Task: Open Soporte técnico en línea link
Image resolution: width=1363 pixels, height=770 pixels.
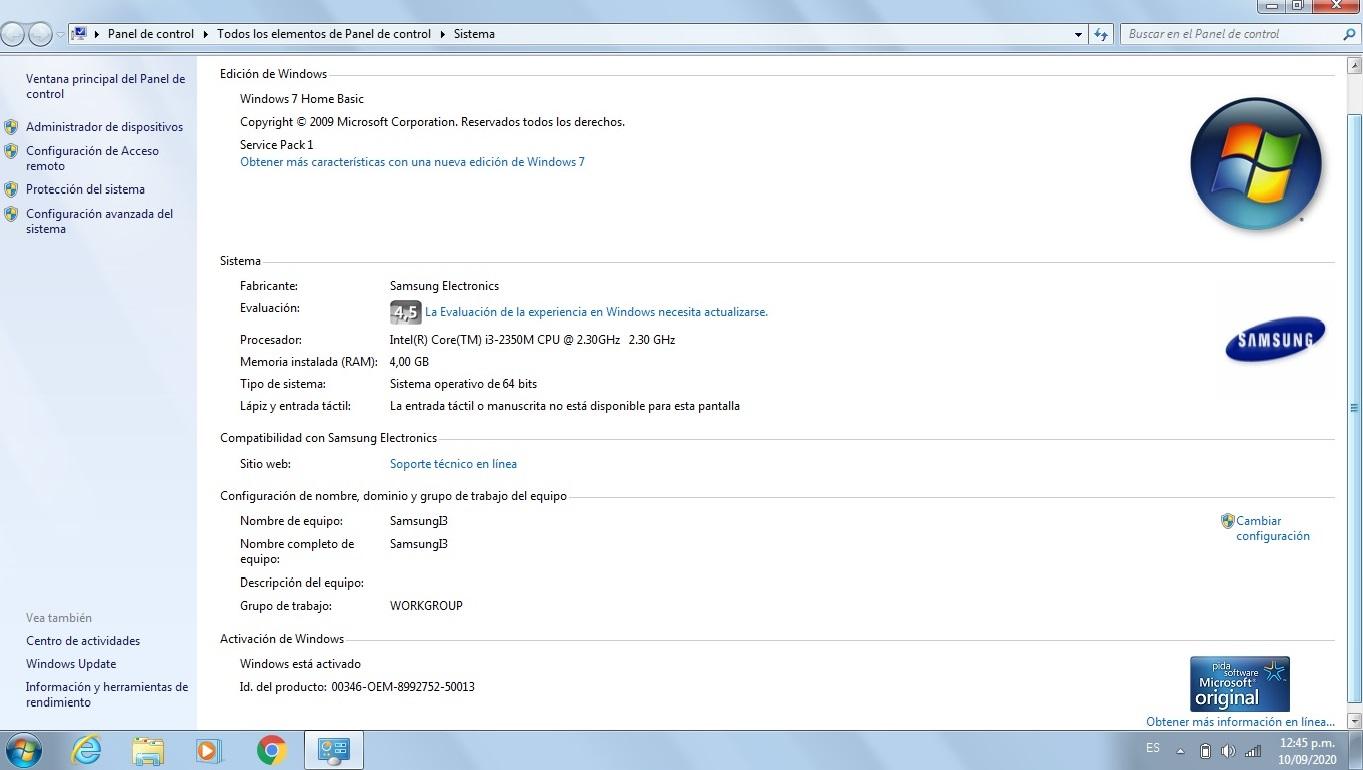Action: [x=453, y=464]
